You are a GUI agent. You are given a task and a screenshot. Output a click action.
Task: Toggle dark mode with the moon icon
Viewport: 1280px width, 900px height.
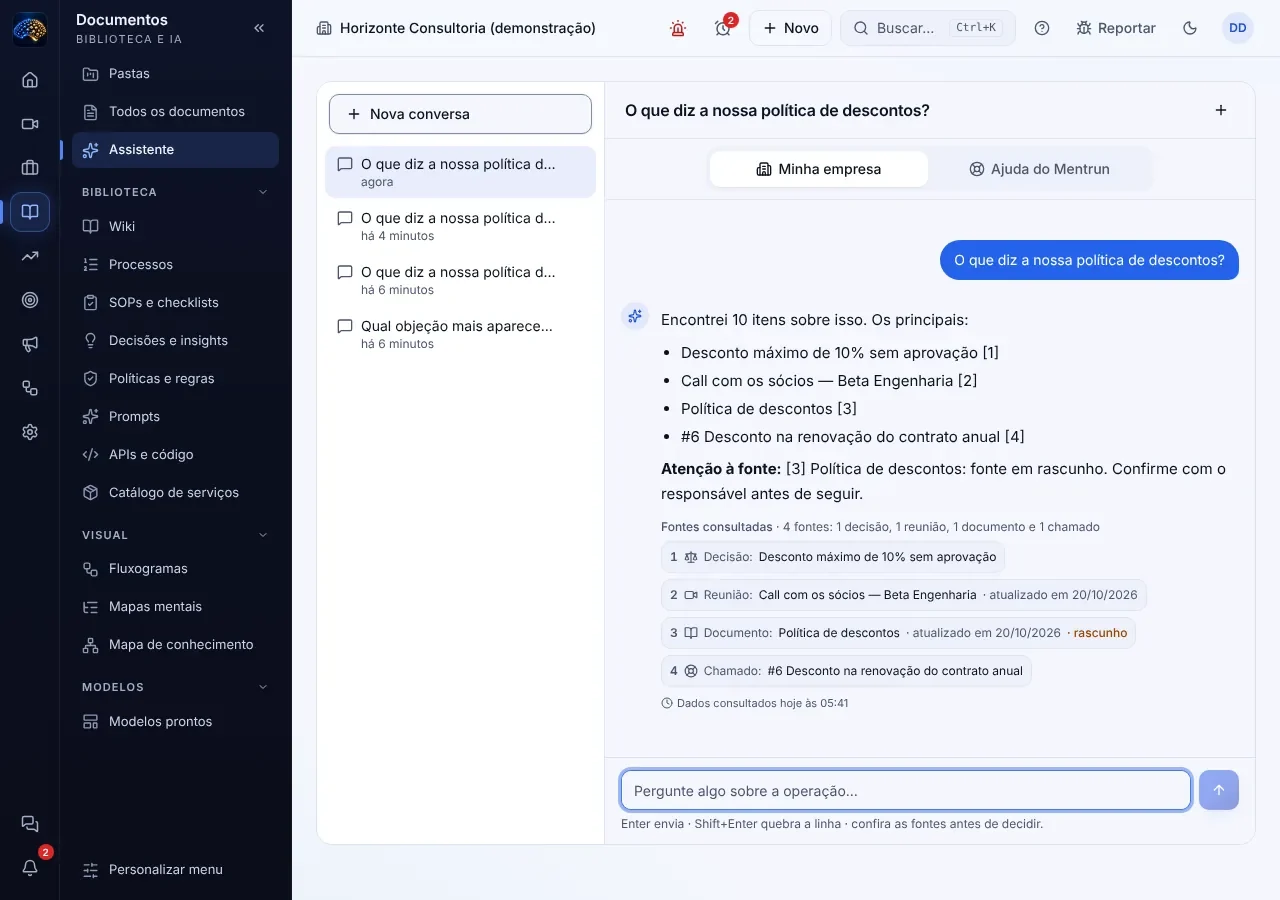1190,28
